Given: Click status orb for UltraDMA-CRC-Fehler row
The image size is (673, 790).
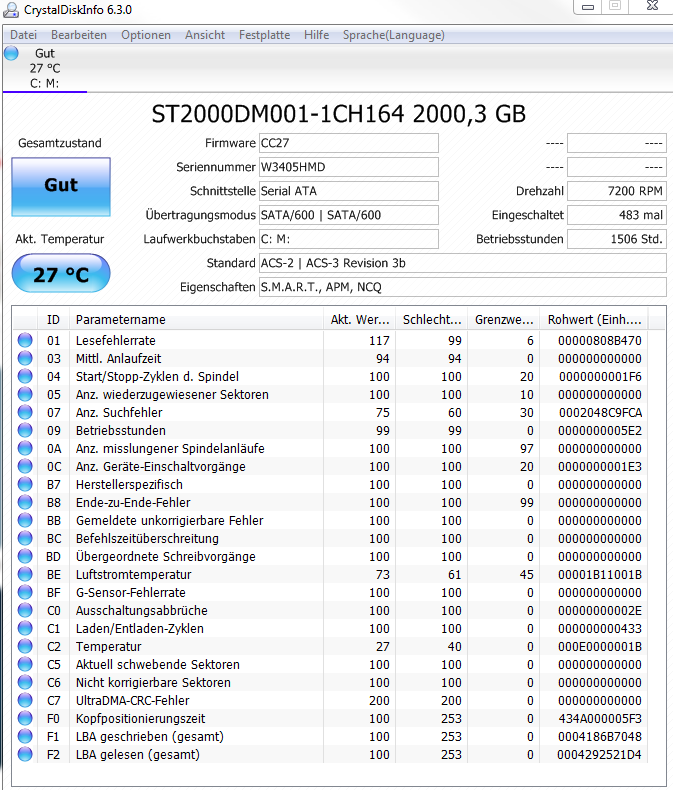Looking at the screenshot, I should [x=25, y=700].
